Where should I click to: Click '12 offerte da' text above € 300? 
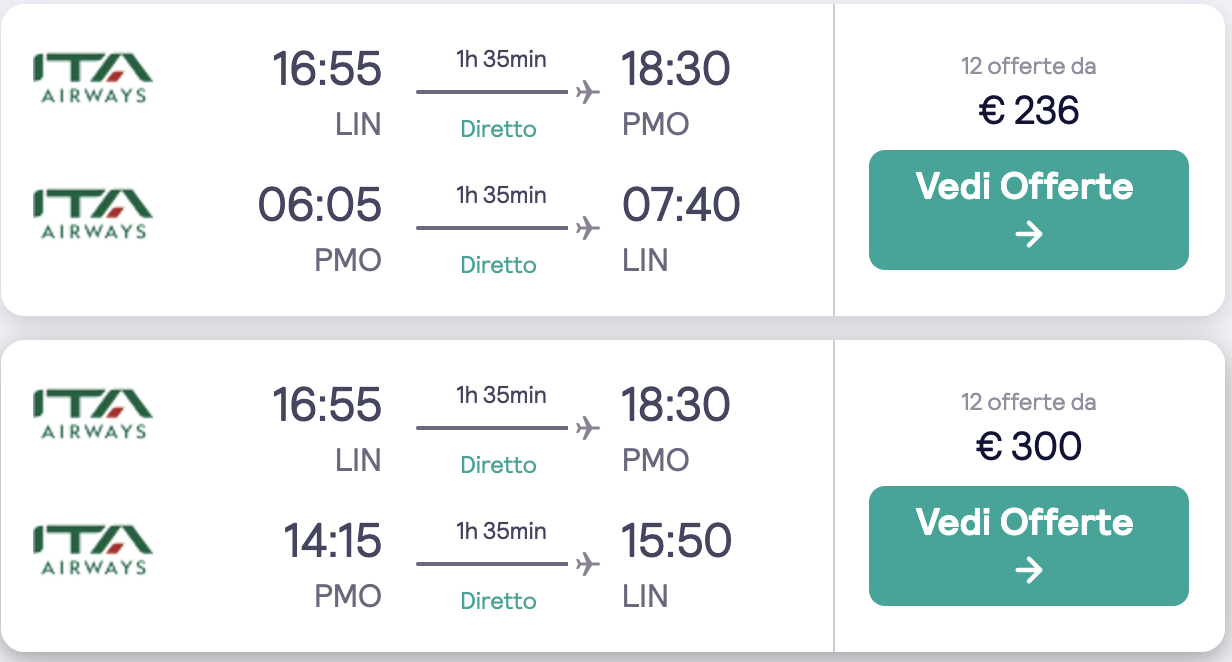point(1029,403)
